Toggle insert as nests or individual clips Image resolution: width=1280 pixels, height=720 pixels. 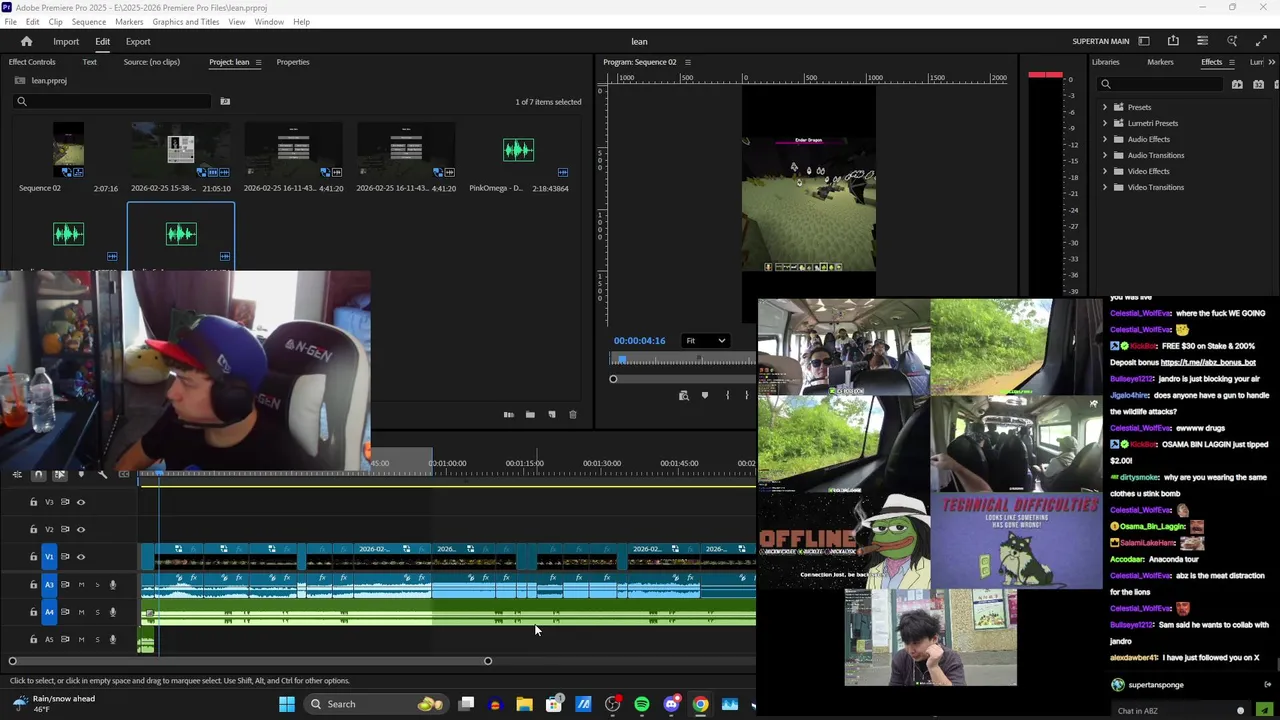(x=17, y=474)
